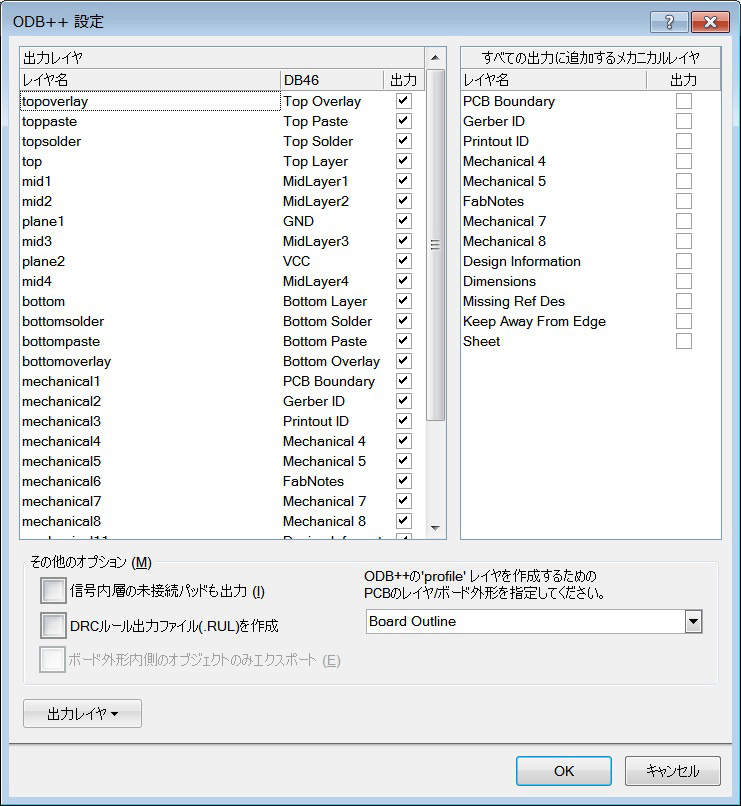Click scroll up arrow of layer list
Image resolution: width=741 pixels, height=806 pixels.
point(435,58)
